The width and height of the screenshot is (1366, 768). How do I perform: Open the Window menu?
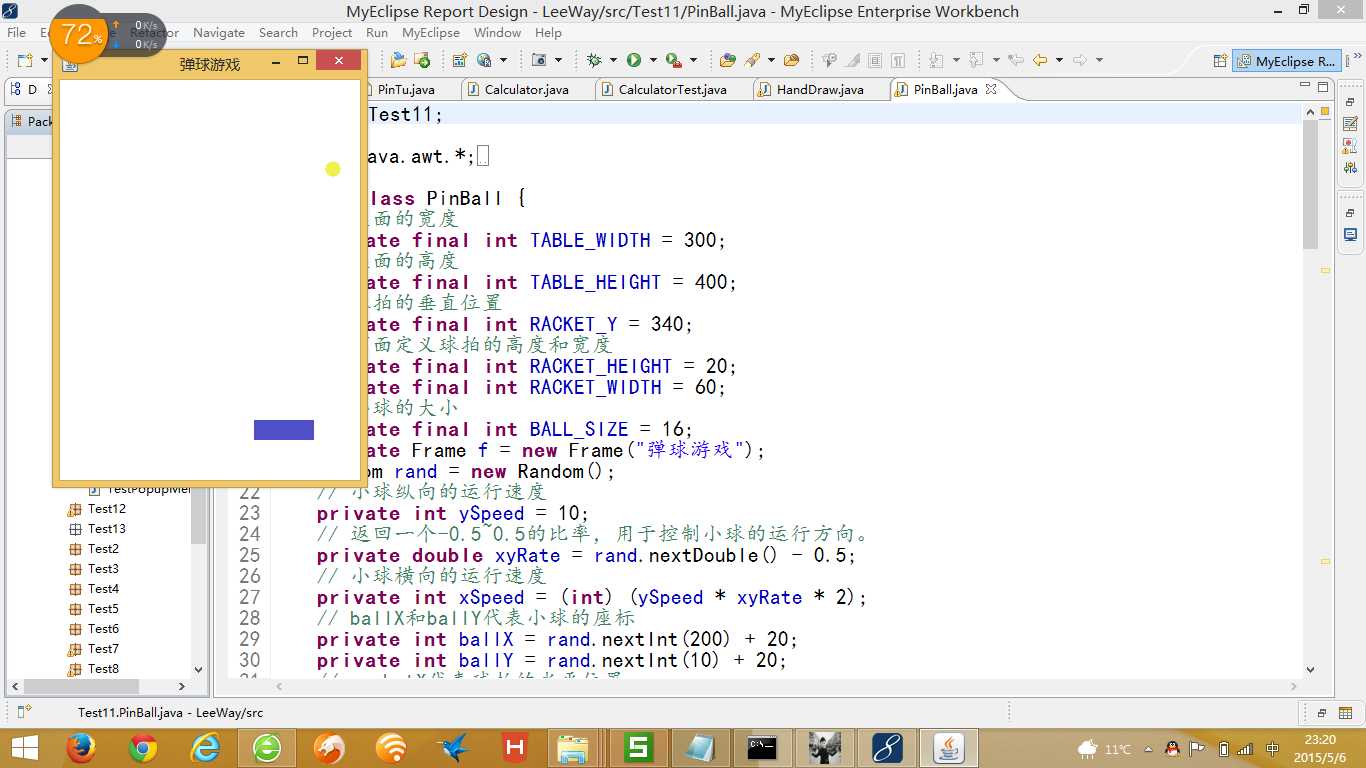[x=497, y=32]
